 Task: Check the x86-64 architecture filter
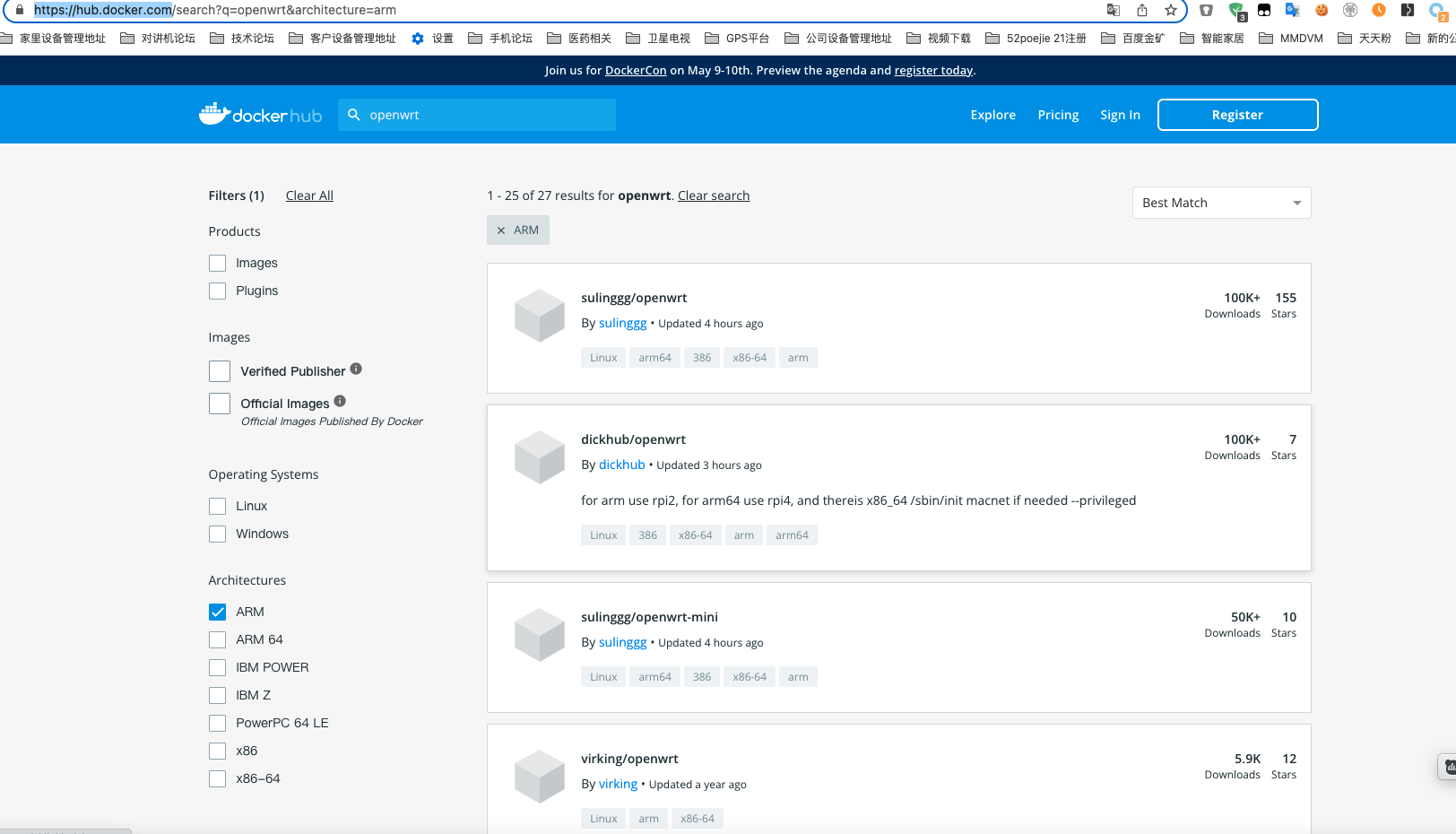pos(217,778)
